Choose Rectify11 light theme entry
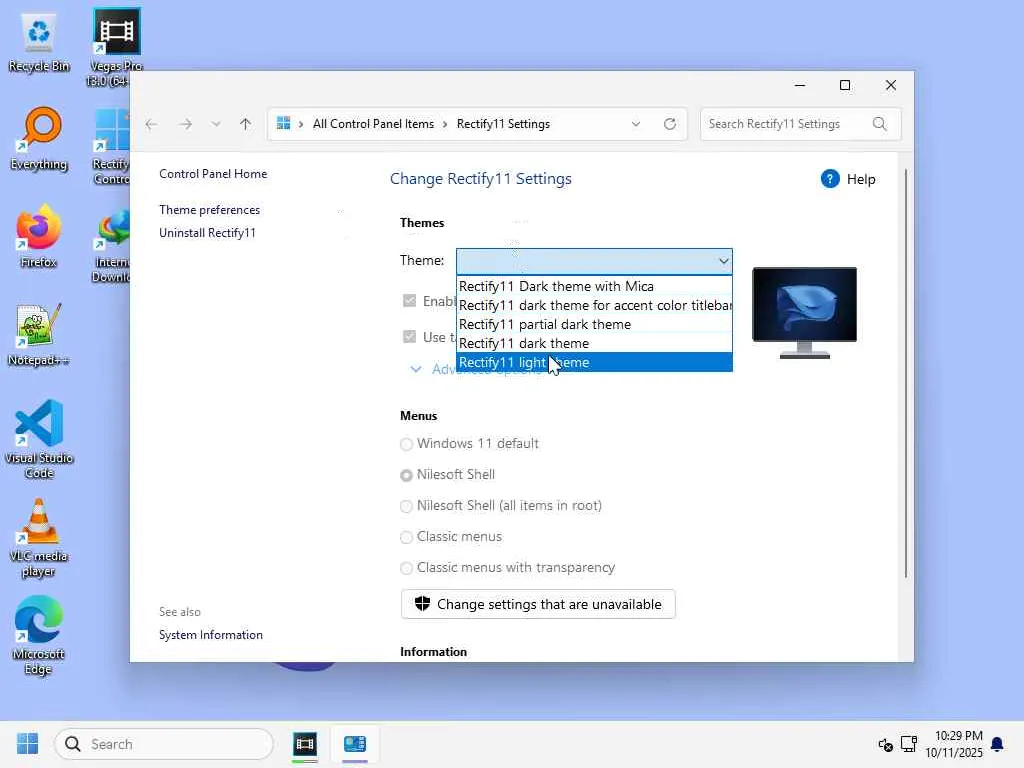This screenshot has width=1024, height=768. (594, 362)
